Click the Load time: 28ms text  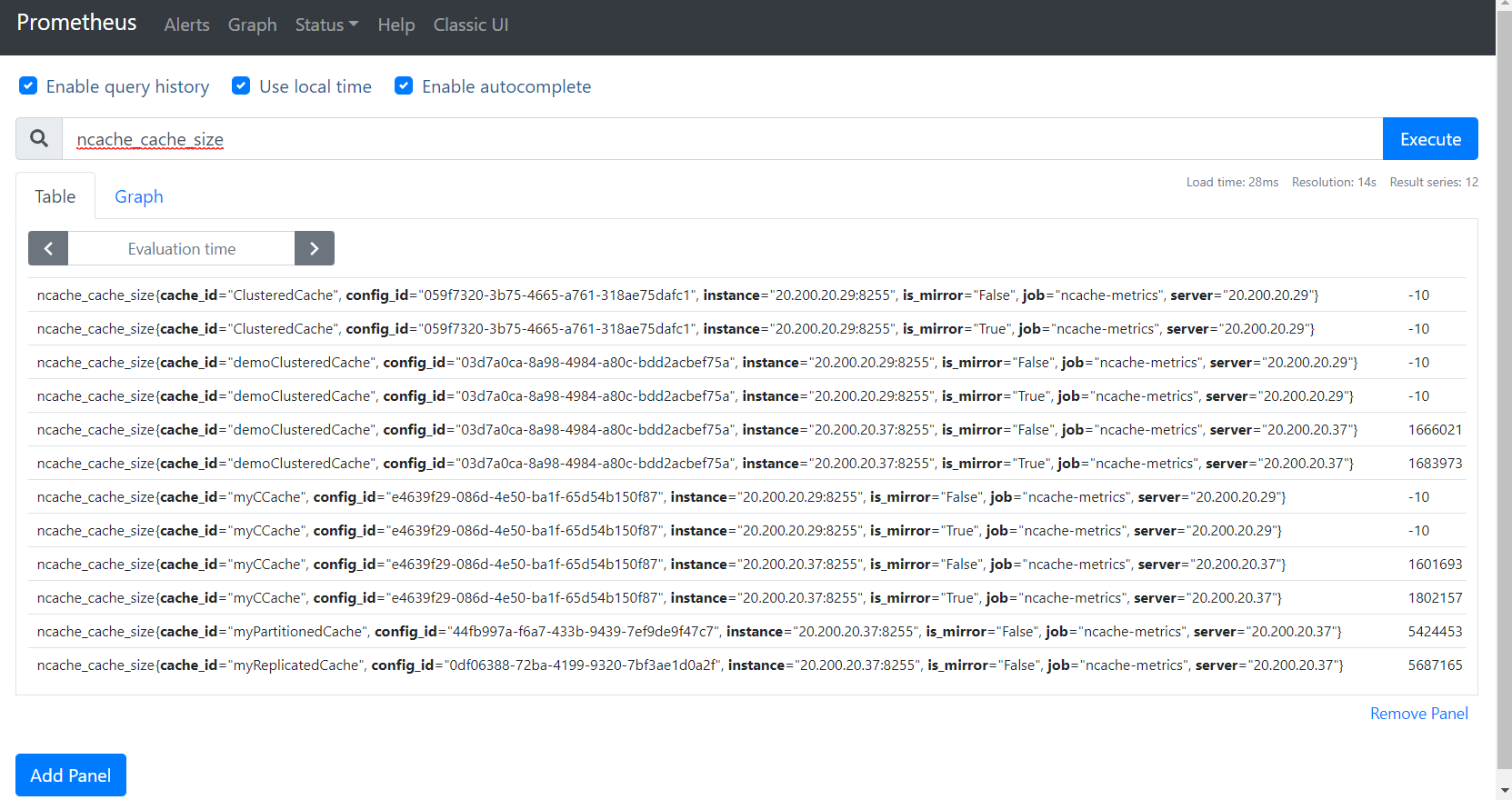(1232, 182)
